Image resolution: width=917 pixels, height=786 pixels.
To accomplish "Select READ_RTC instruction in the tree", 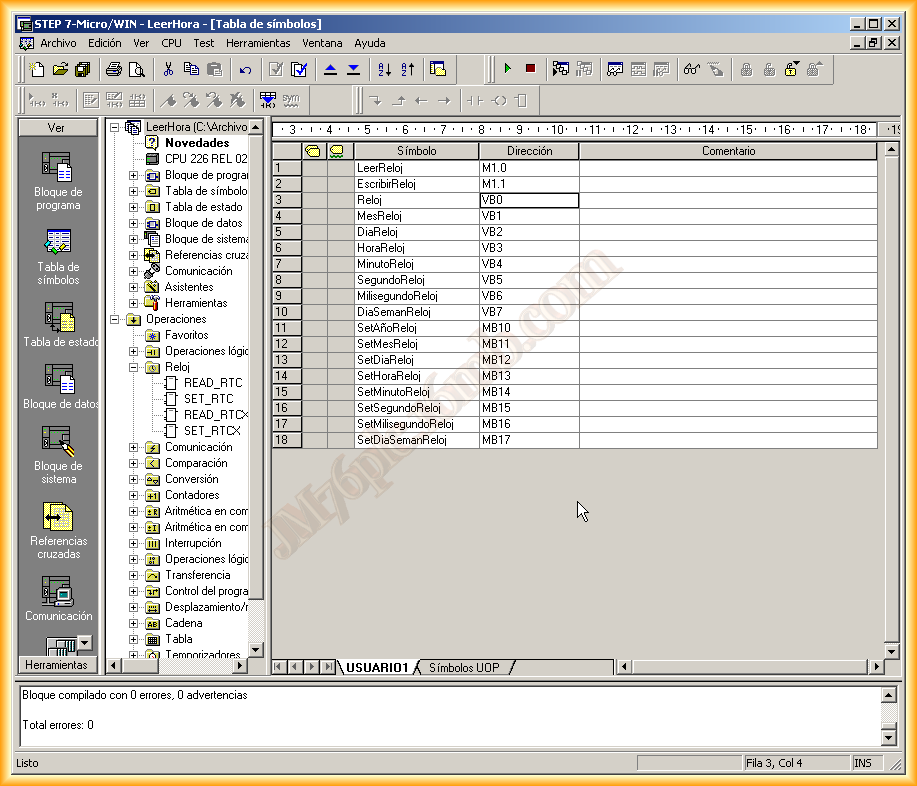I will 212,383.
